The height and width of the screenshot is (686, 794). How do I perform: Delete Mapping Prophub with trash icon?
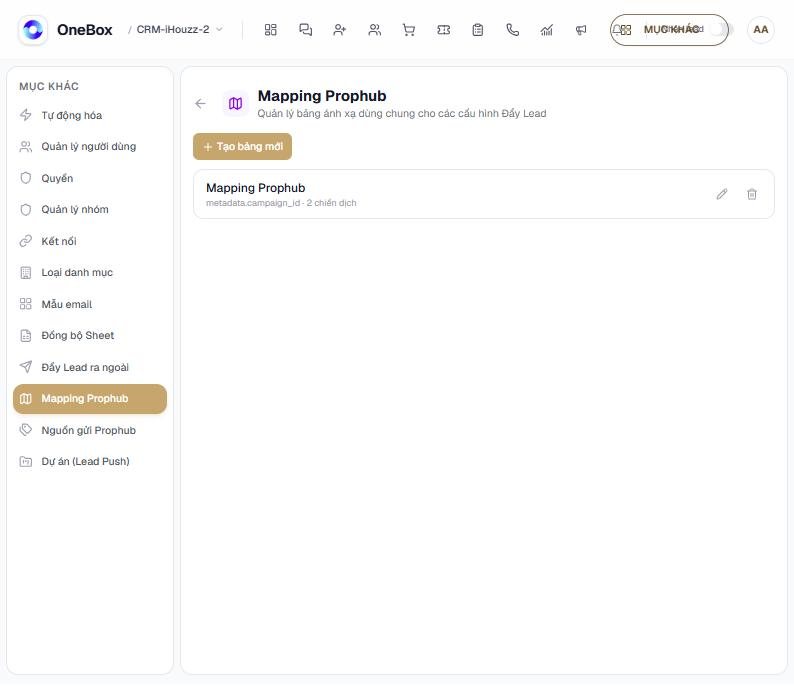tap(752, 194)
